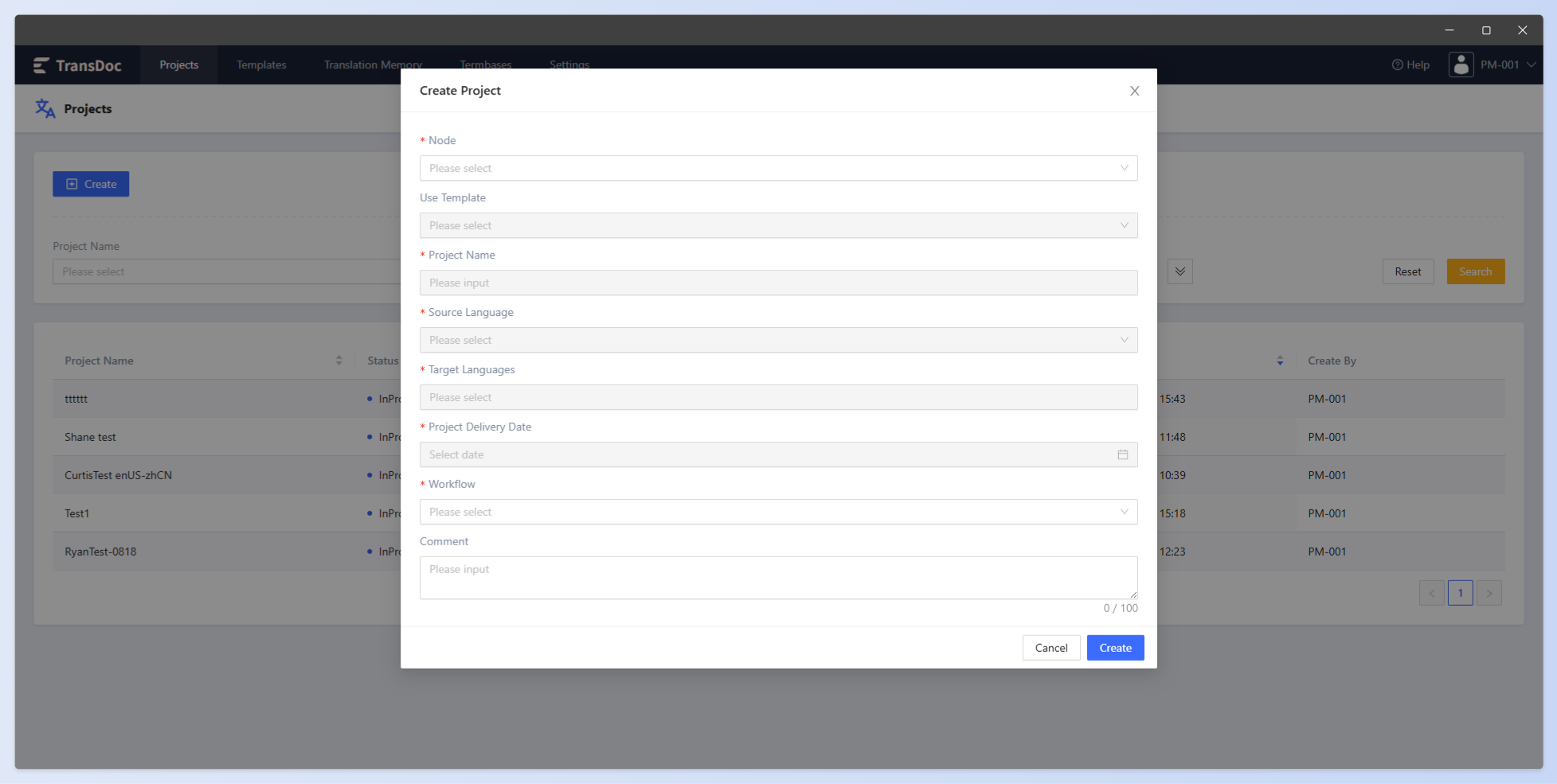Click the PM-001 user avatar icon
The width and height of the screenshot is (1557, 784).
[1461, 64]
